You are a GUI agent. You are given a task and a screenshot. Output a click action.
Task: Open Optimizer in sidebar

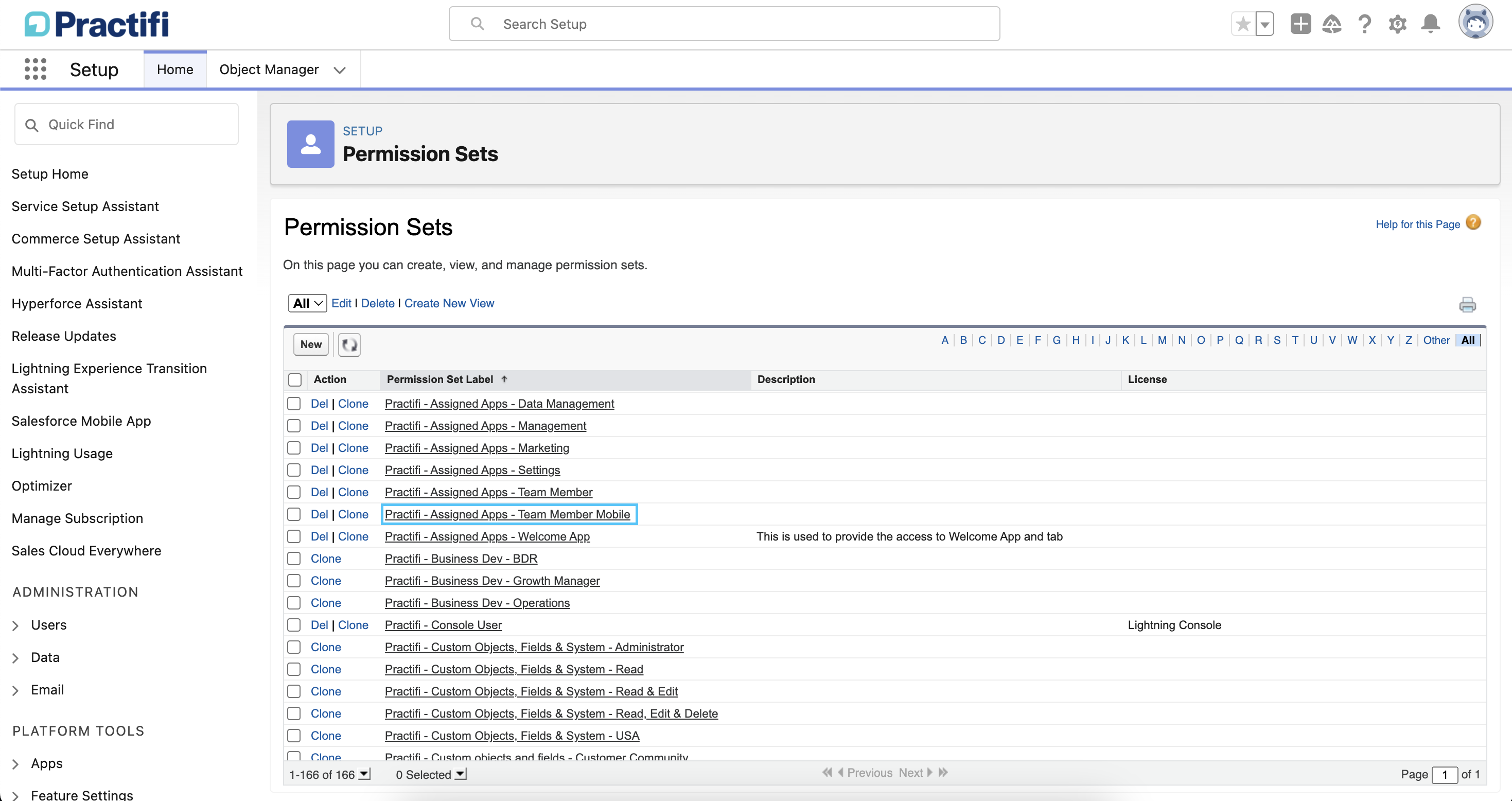[42, 485]
